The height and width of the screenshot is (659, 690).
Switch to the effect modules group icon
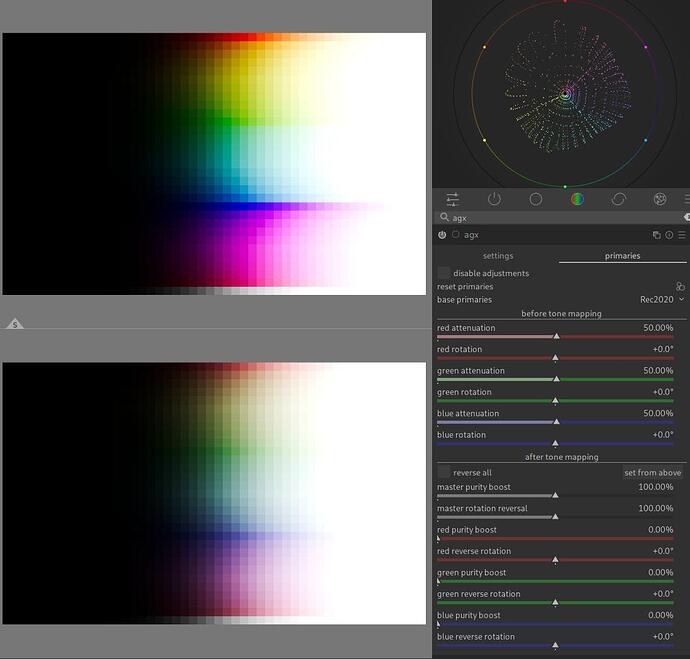coord(660,199)
